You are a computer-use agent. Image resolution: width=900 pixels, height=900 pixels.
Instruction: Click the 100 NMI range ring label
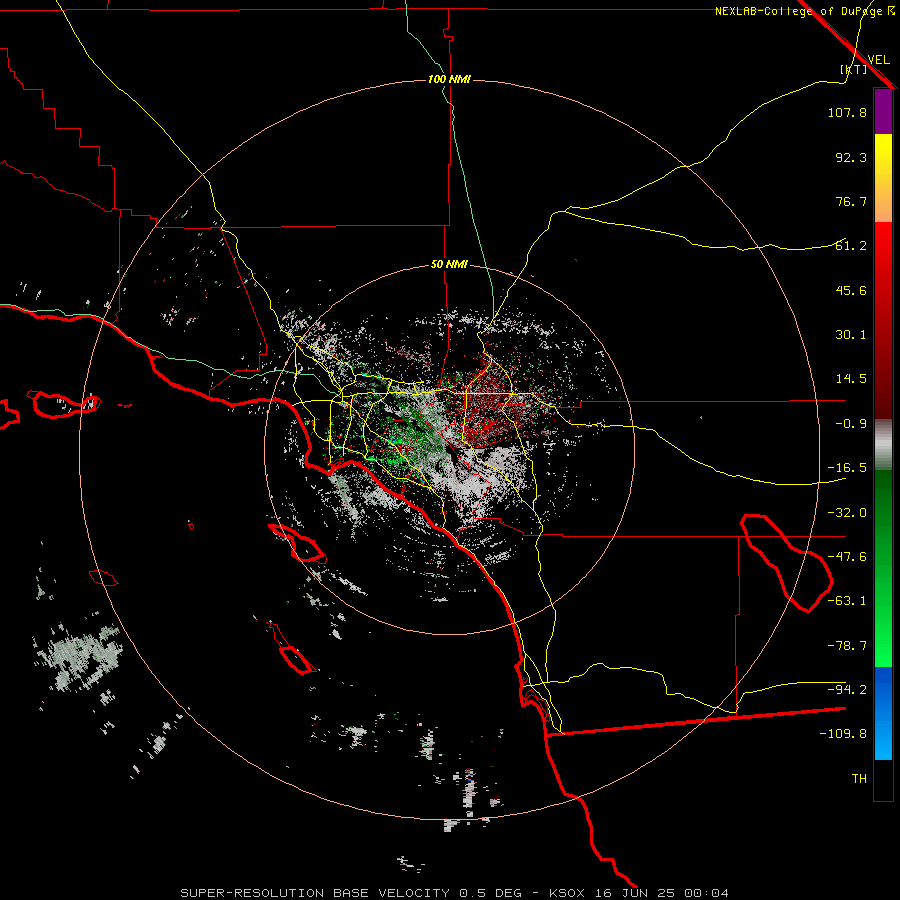click(449, 79)
